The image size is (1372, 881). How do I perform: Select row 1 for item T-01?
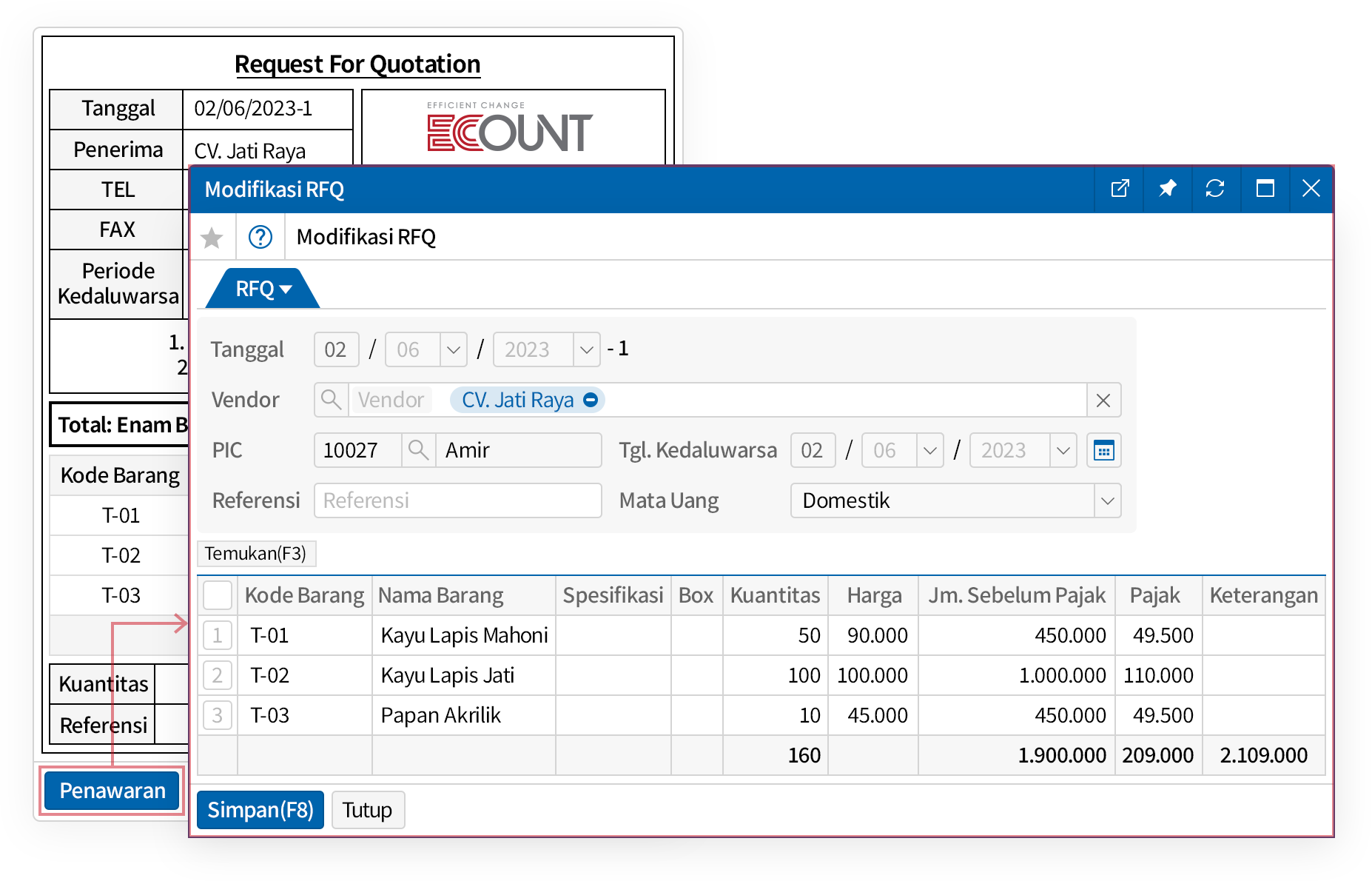218,635
